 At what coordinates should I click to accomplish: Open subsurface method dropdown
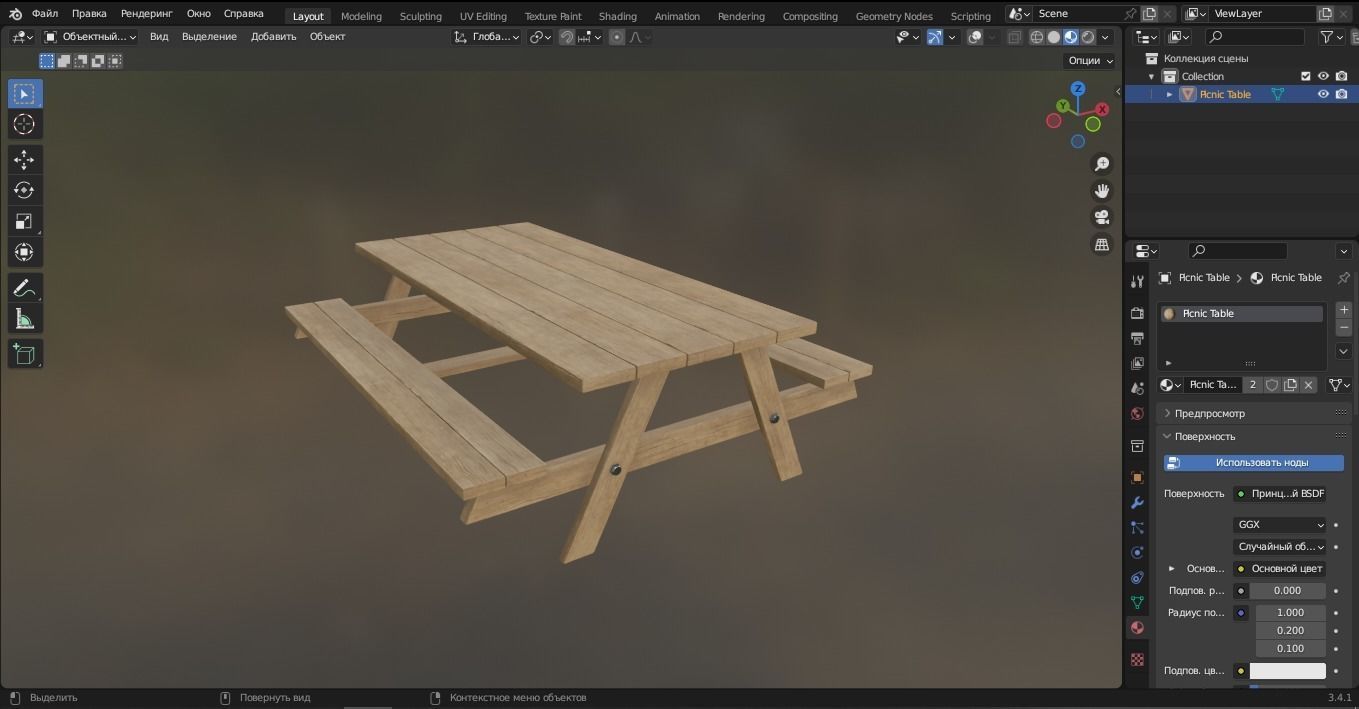point(1280,547)
